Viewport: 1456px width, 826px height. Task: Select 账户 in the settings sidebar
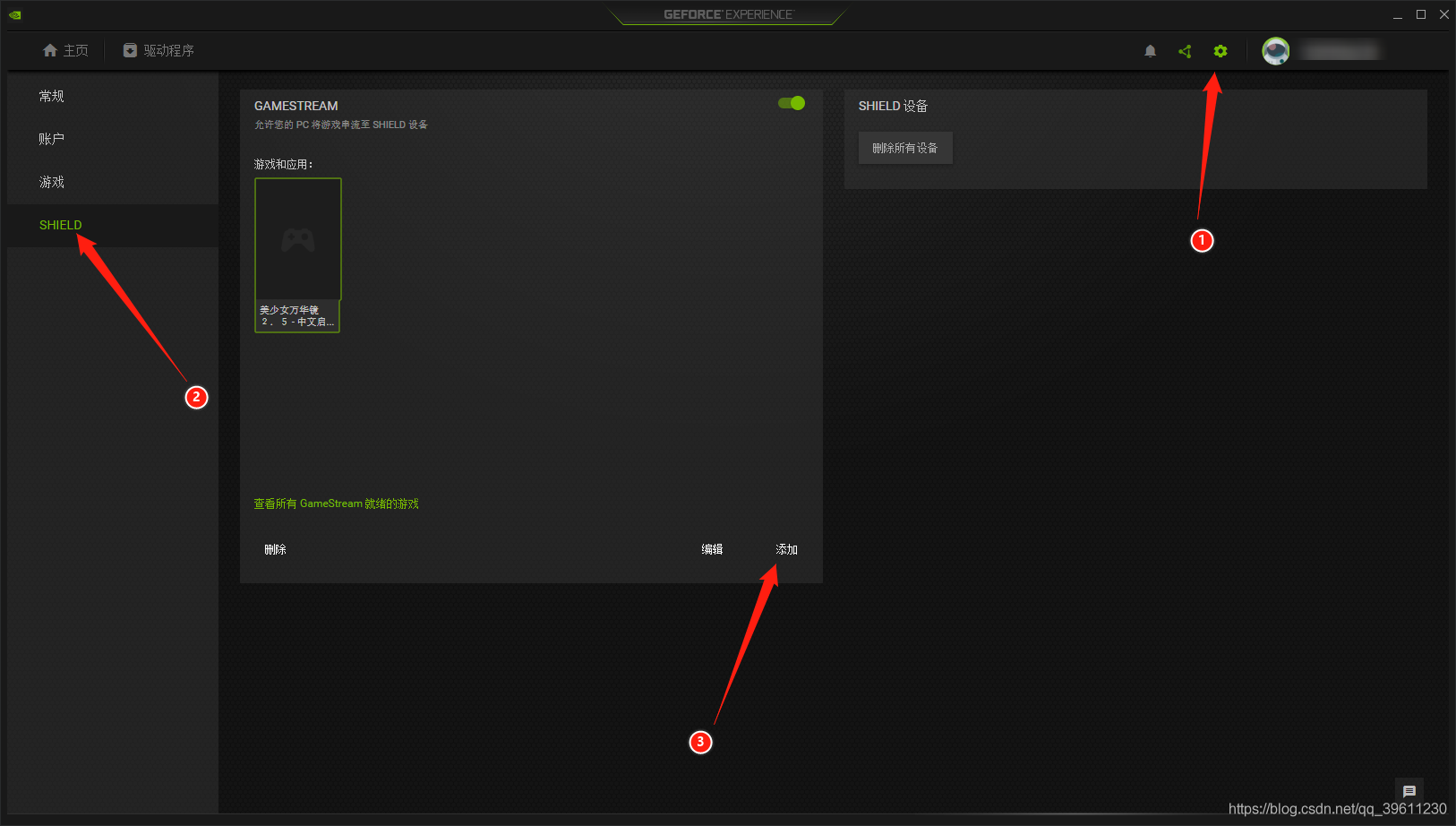click(113, 139)
